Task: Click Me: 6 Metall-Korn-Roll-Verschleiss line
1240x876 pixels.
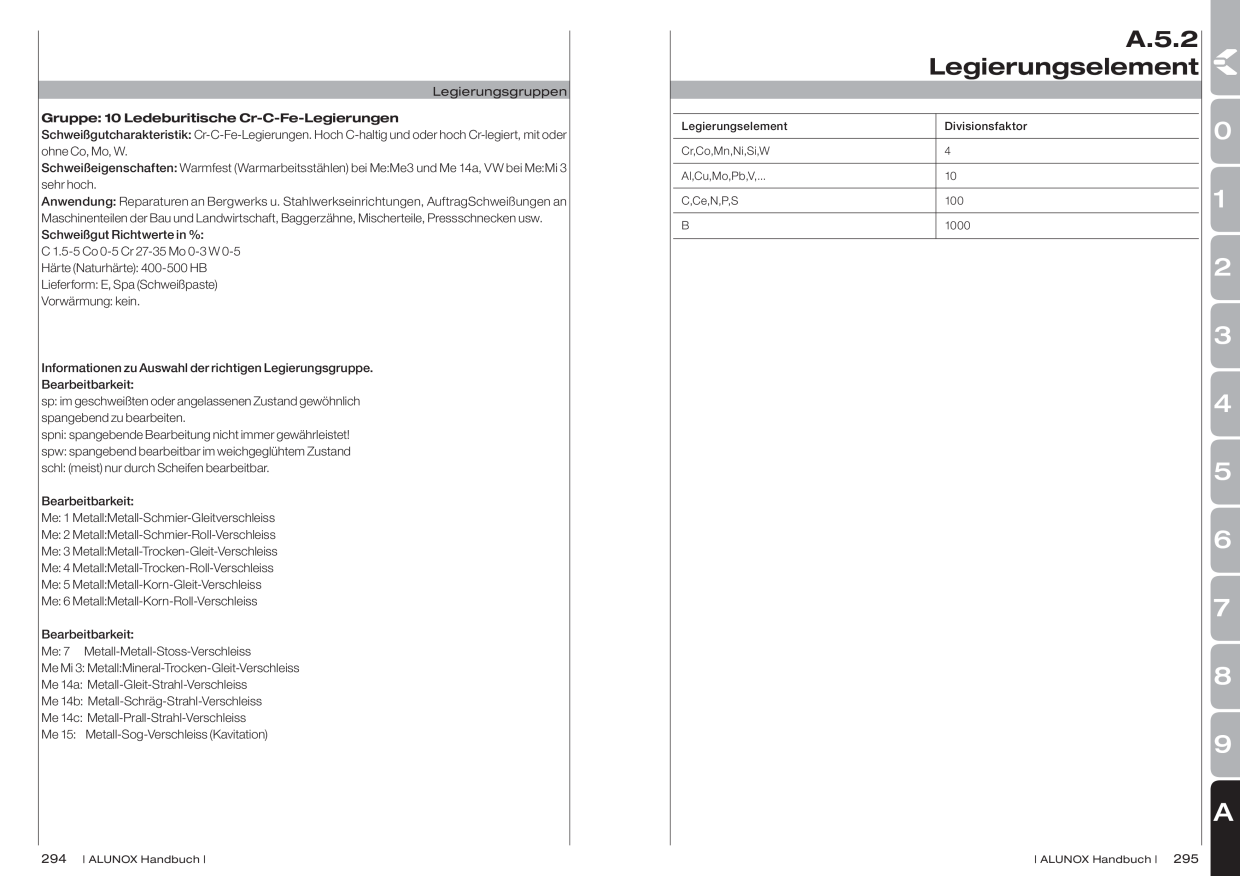Action: tap(149, 601)
